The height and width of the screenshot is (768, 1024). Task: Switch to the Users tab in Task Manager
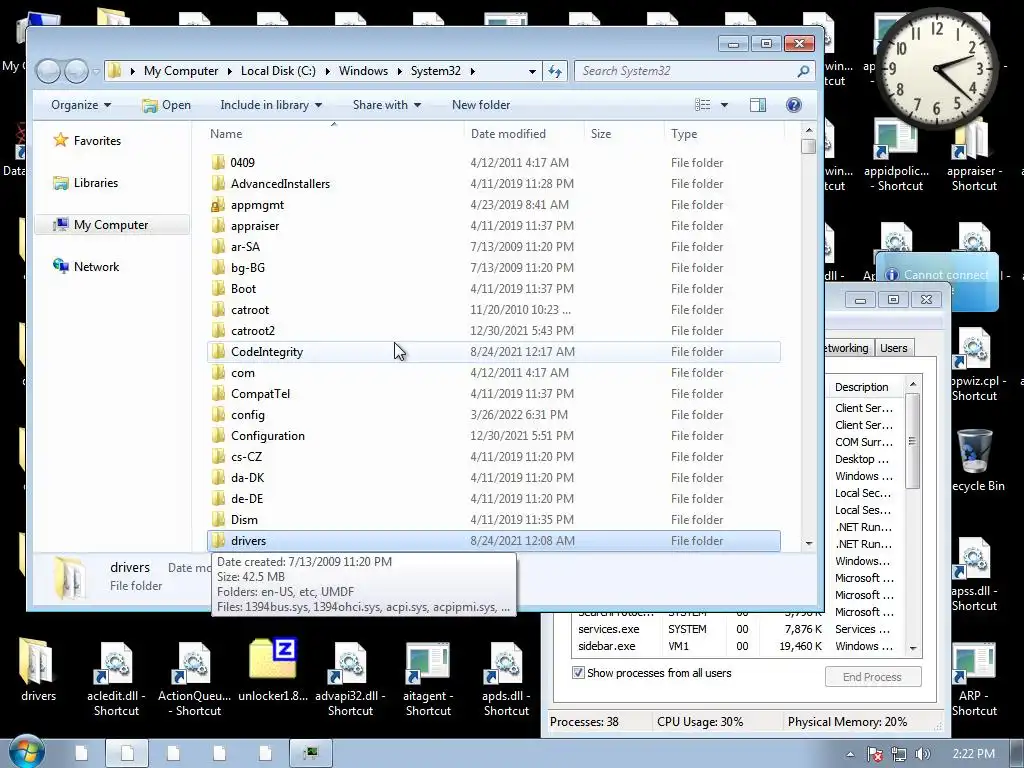tap(893, 348)
